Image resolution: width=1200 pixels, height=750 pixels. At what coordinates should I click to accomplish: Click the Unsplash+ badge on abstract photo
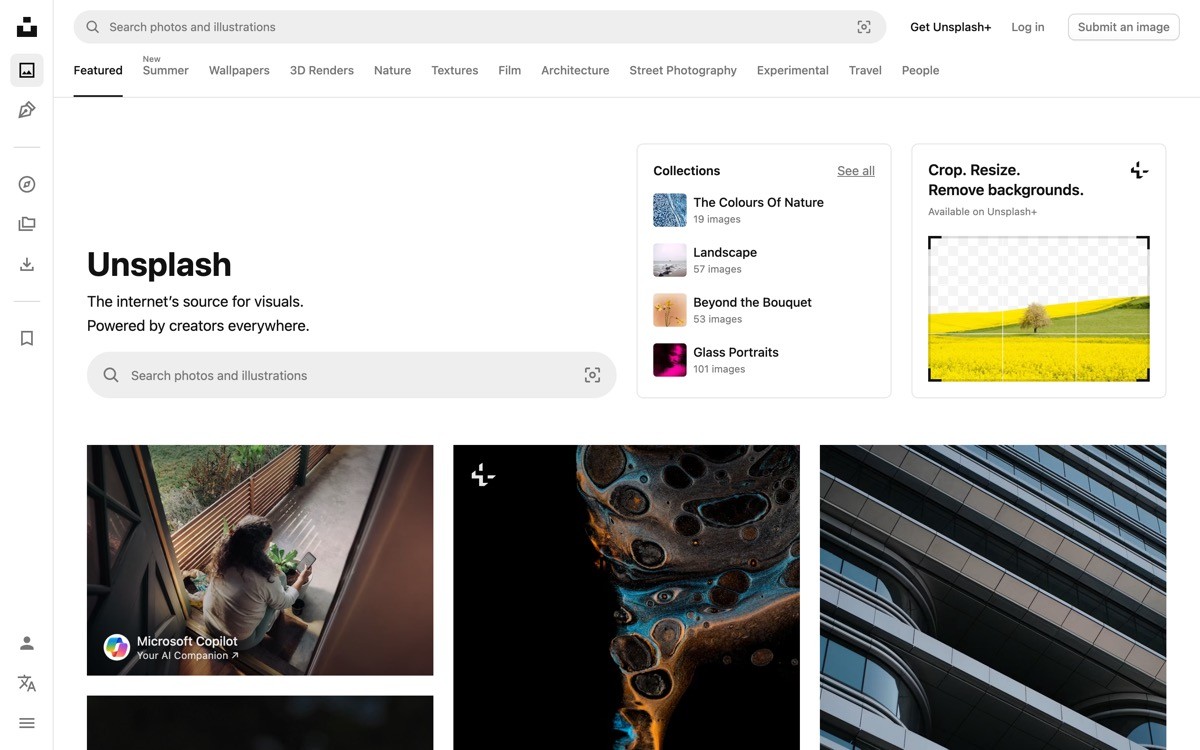click(x=483, y=475)
